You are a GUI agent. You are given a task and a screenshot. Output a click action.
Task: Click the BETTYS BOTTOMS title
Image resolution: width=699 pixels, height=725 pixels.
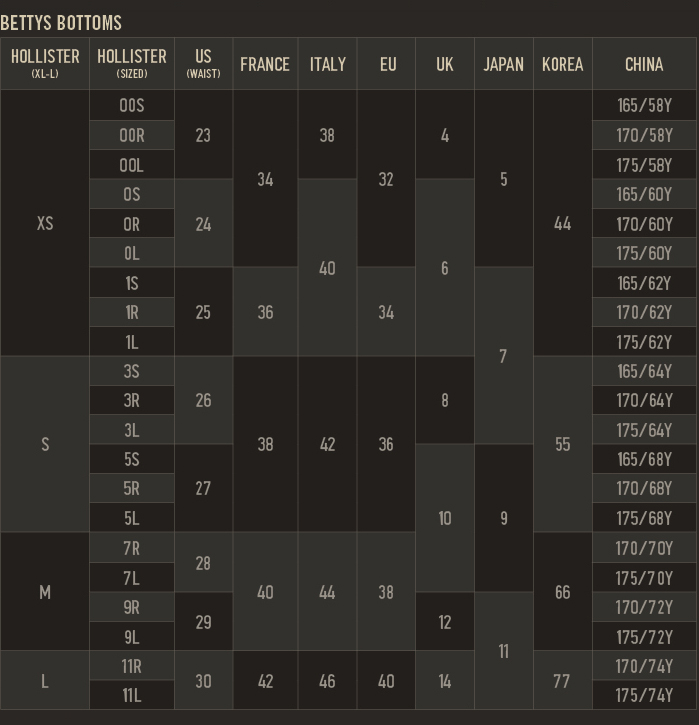(61, 23)
